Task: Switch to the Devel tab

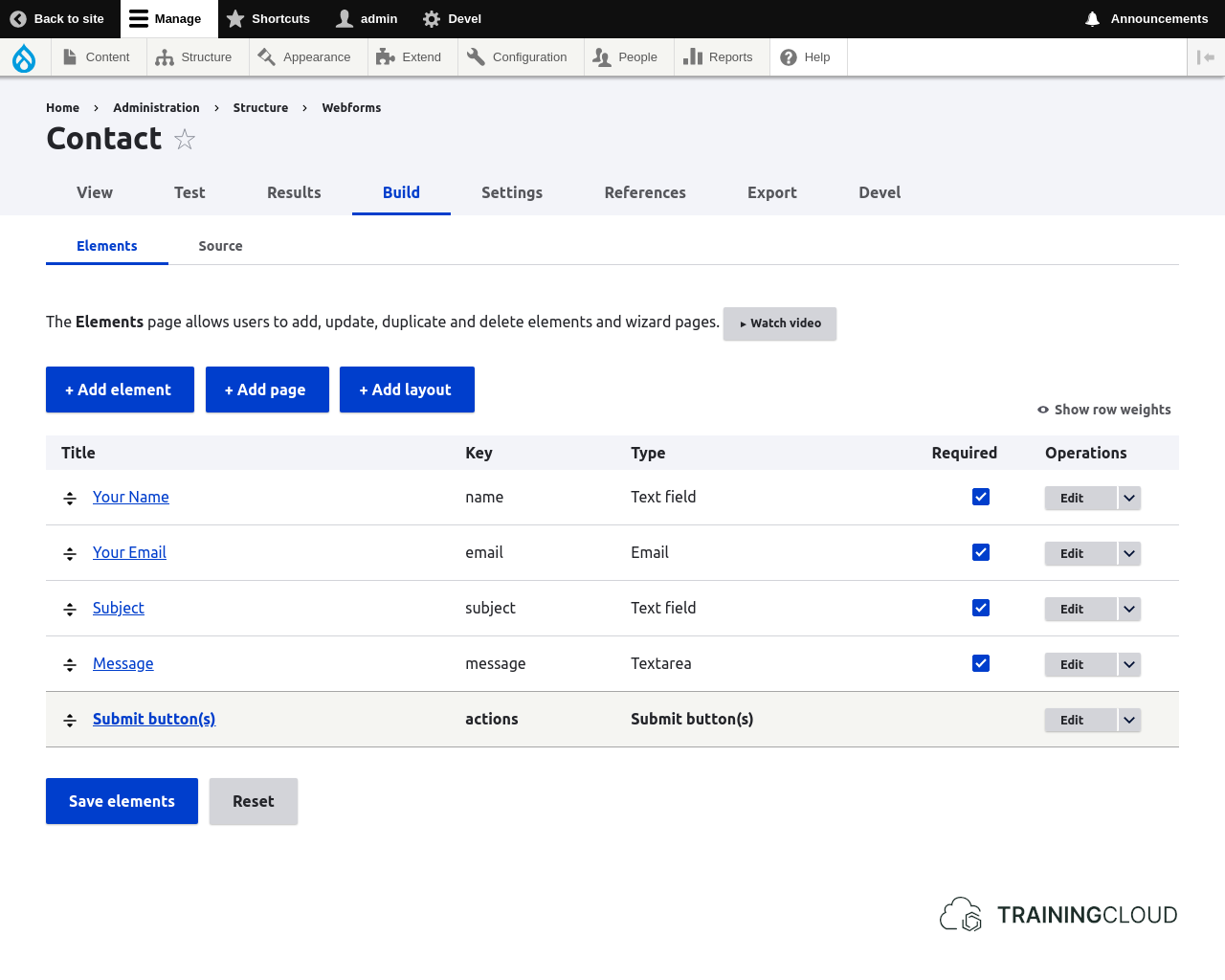Action: [x=880, y=192]
